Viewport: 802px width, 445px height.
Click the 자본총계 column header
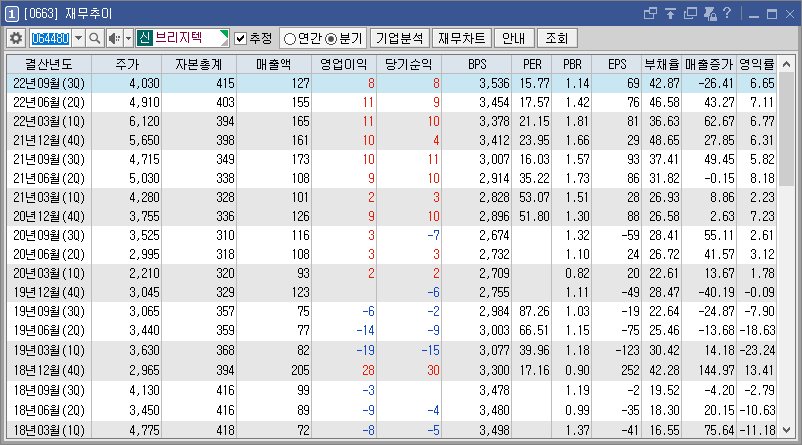coord(198,64)
